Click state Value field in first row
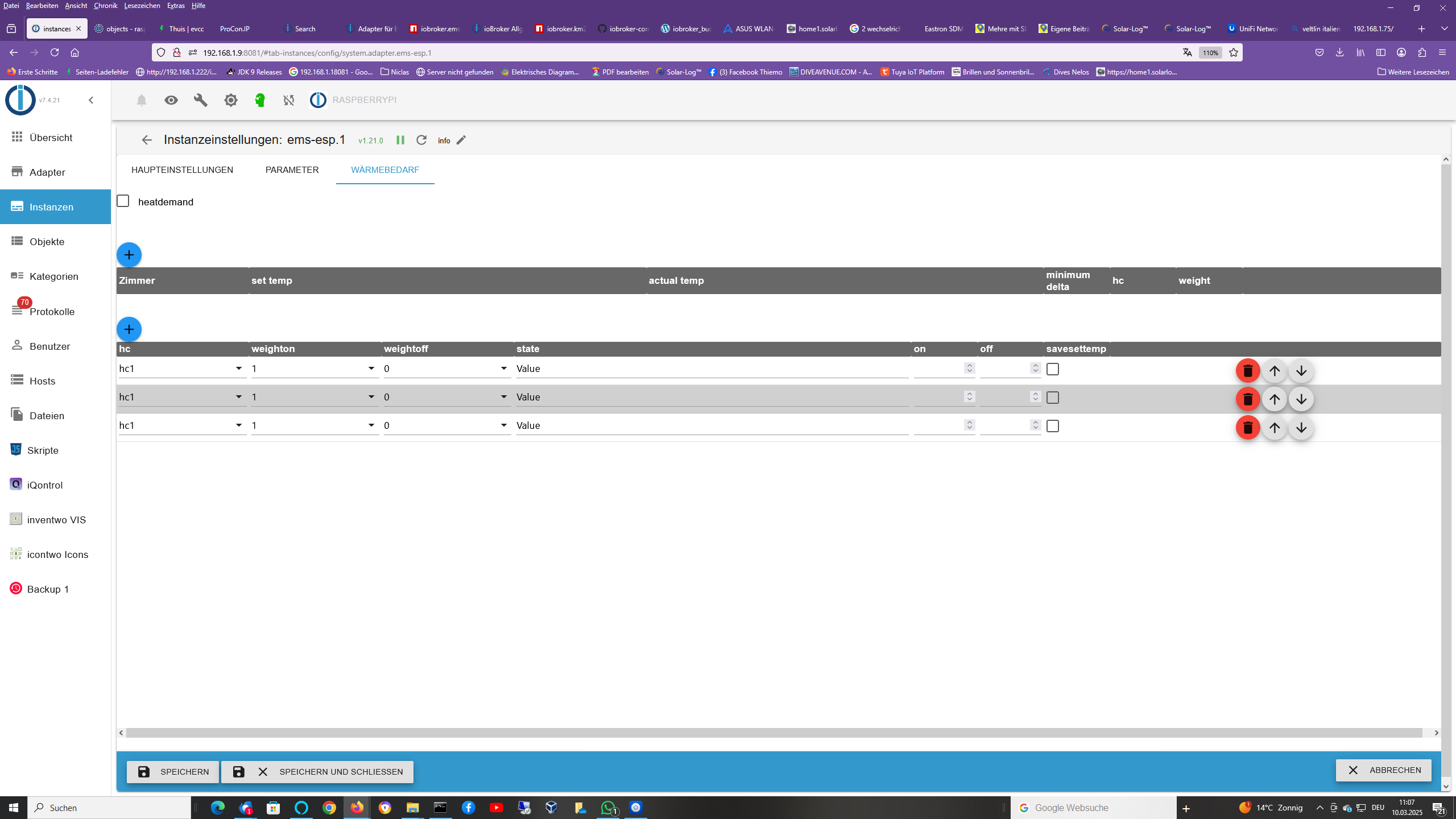 pos(711,369)
